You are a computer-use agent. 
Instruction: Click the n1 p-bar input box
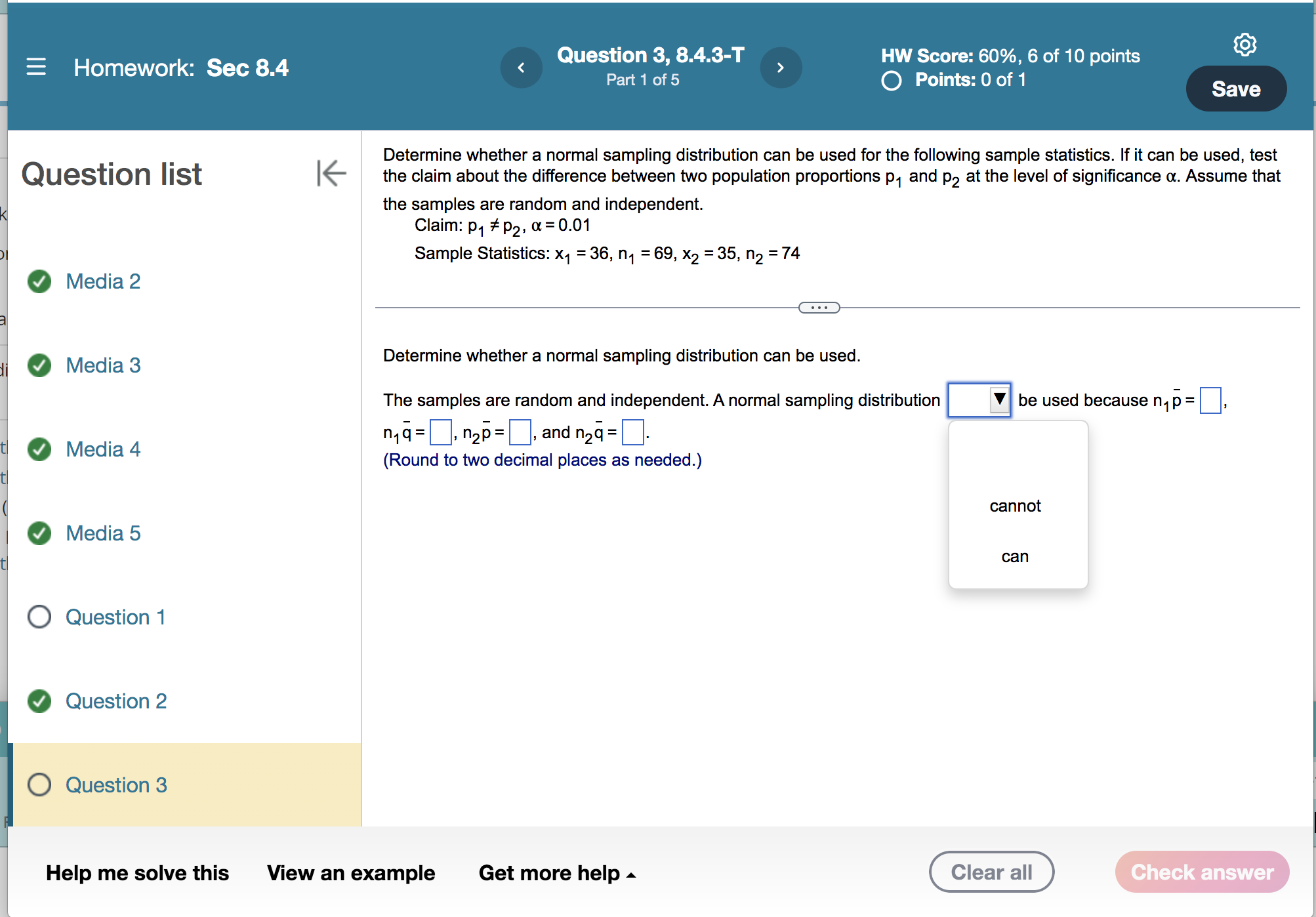coord(1210,400)
